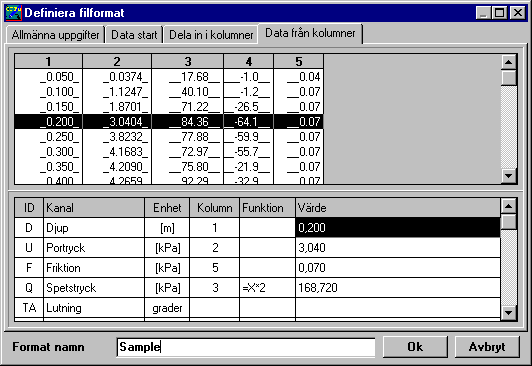Image resolution: width=532 pixels, height=366 pixels.
Task: Open the Data start tab
Action: [x=134, y=35]
